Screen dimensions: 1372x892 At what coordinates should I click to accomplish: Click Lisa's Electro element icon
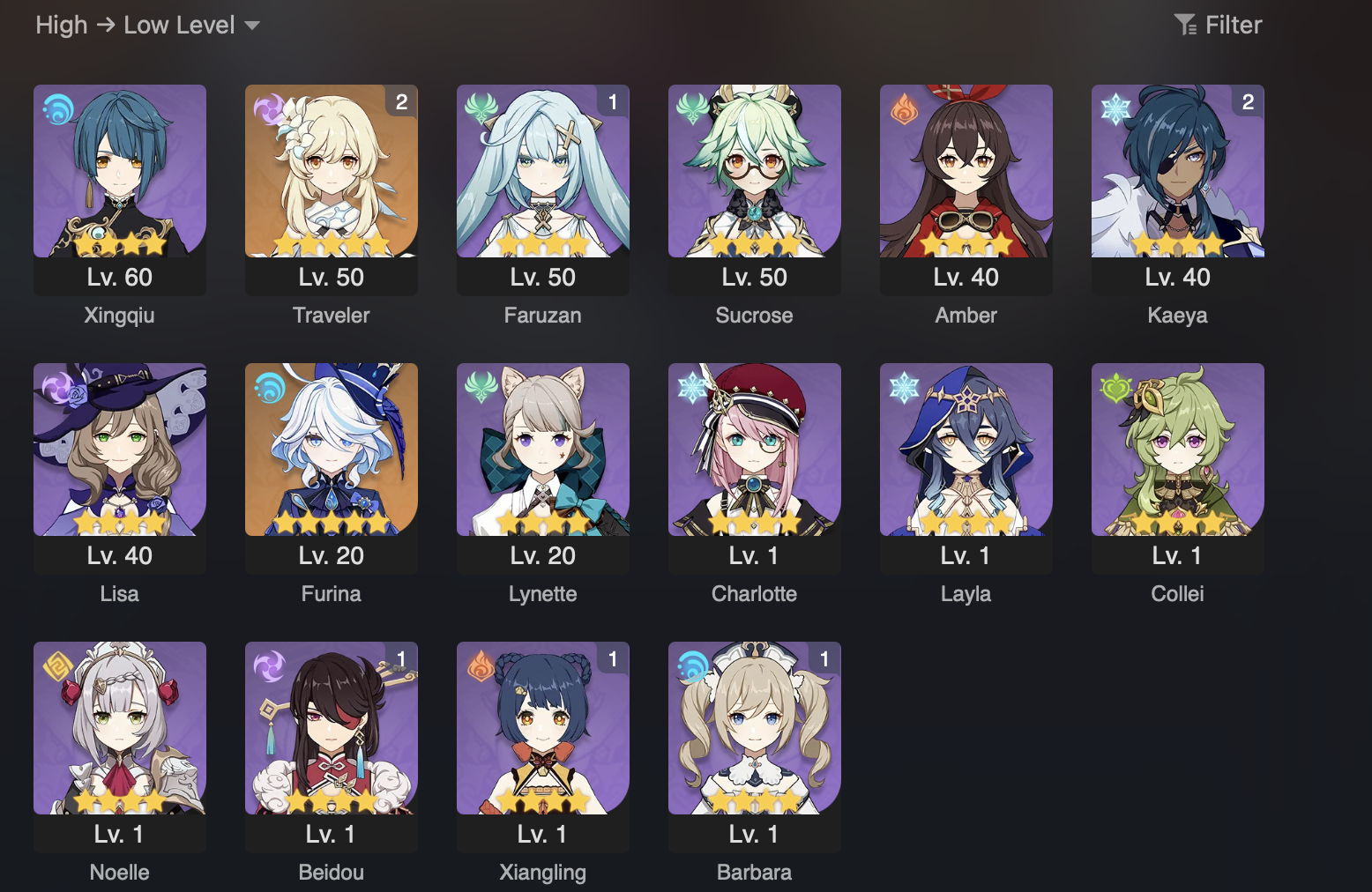pyautogui.click(x=58, y=388)
